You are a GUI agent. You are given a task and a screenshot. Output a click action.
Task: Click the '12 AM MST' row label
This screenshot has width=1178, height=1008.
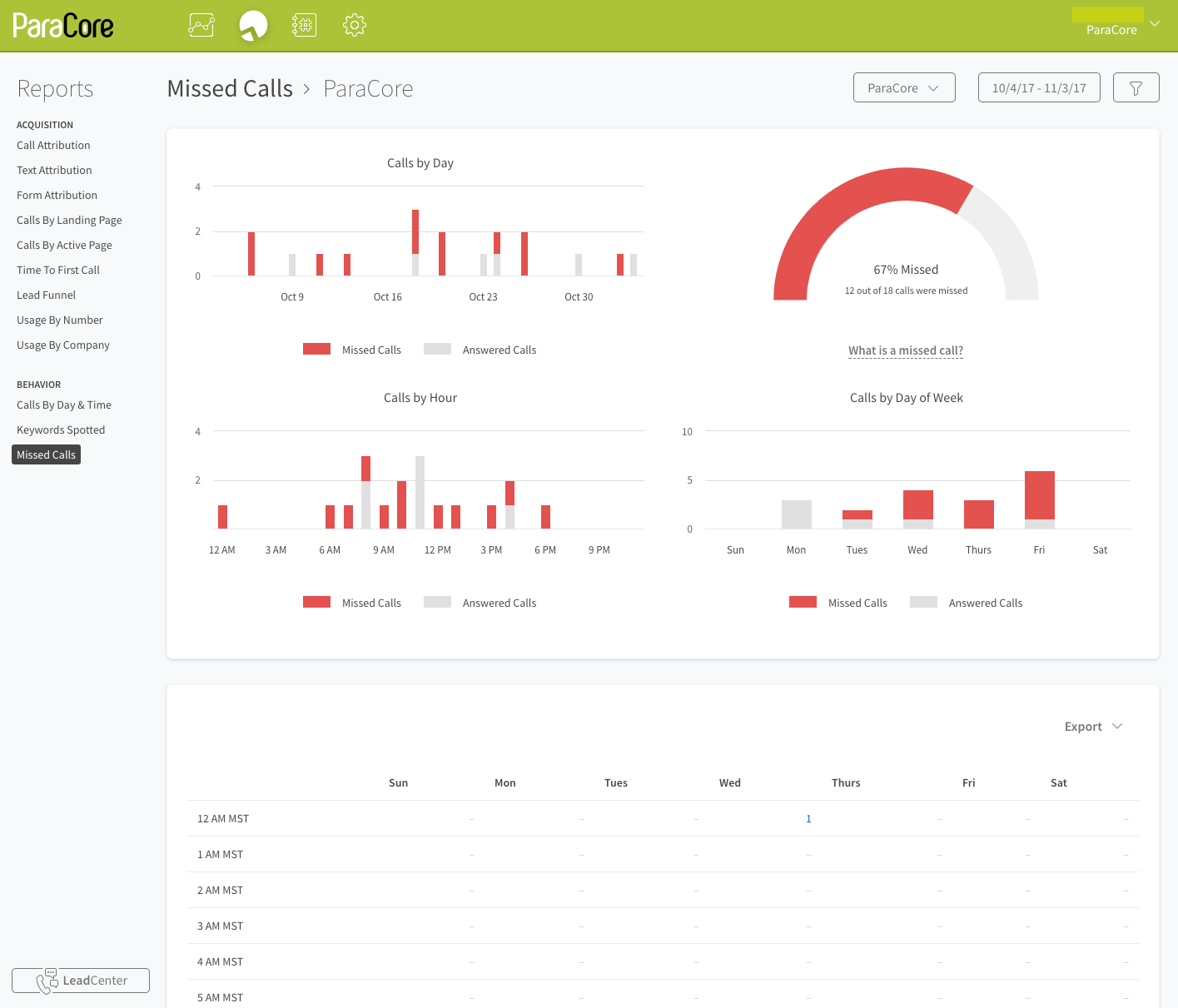(x=223, y=819)
